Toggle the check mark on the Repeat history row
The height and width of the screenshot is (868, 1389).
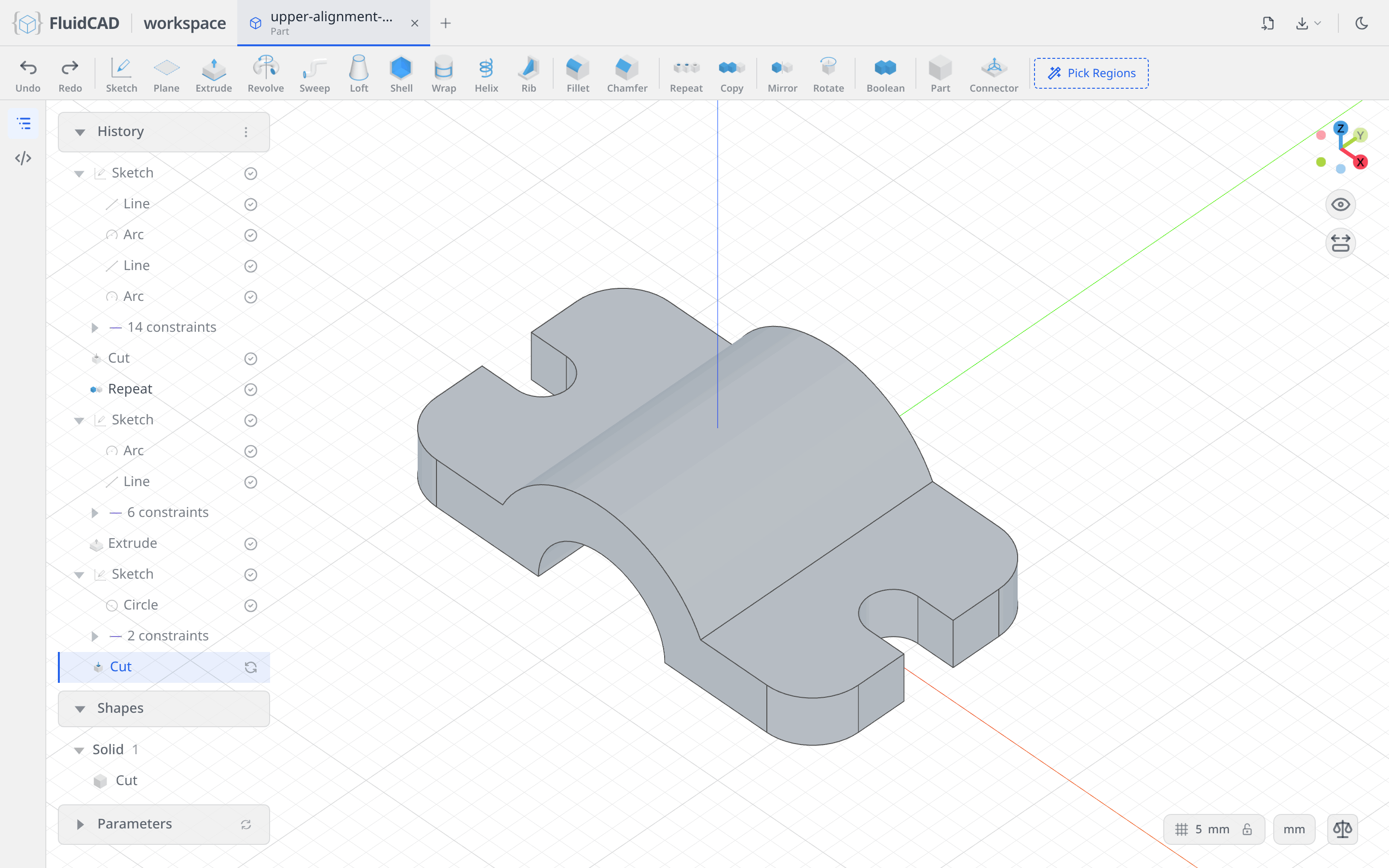[250, 389]
